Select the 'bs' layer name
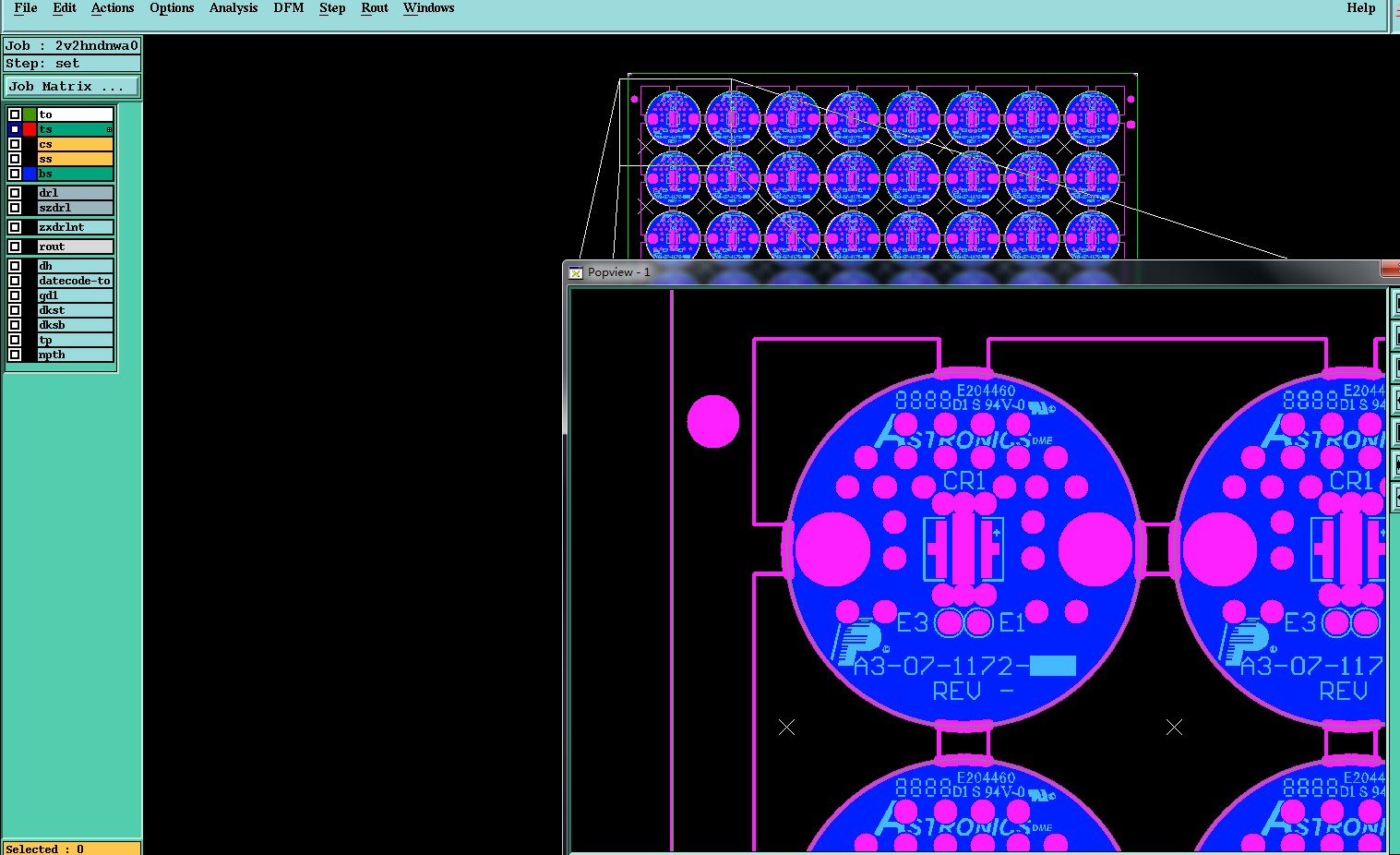The height and width of the screenshot is (855, 1400). (75, 174)
